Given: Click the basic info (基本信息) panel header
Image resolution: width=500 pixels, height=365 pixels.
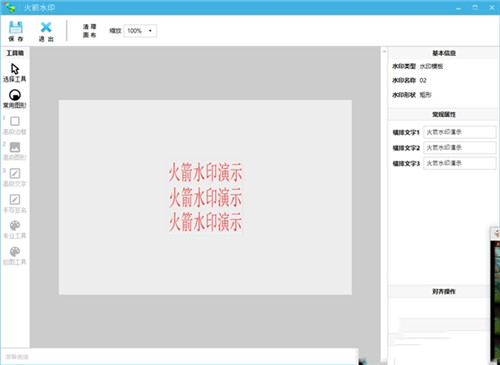Looking at the screenshot, I should click(444, 53).
